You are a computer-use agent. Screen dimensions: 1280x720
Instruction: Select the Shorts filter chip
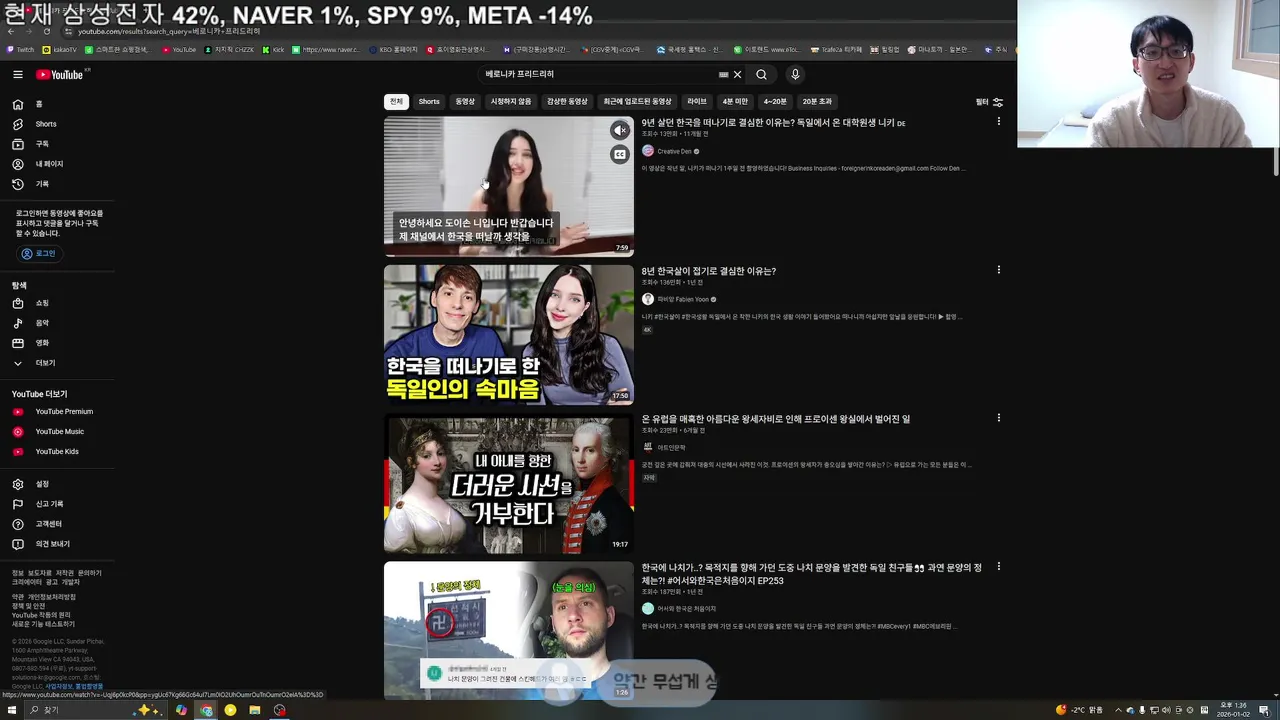pyautogui.click(x=429, y=101)
